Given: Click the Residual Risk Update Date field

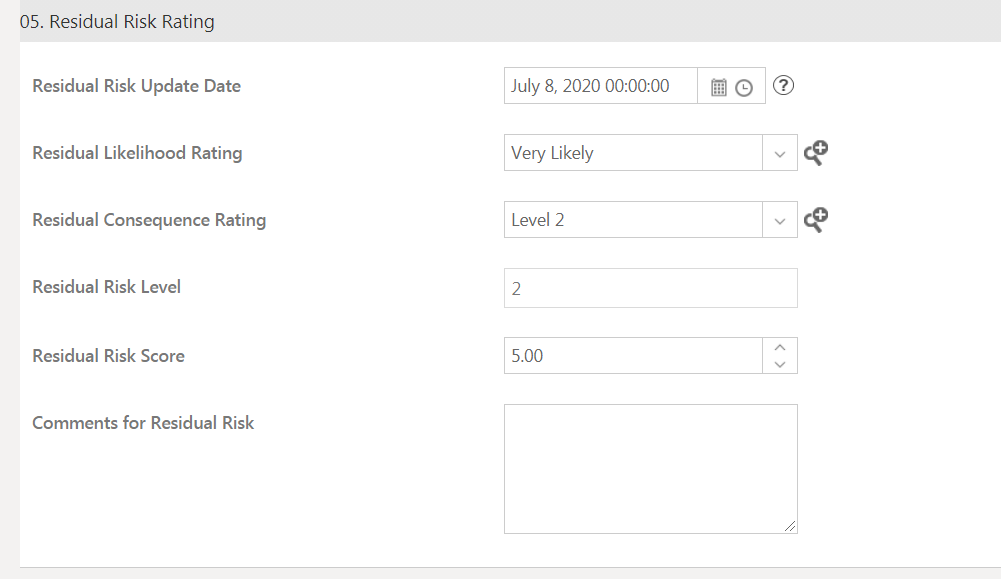Looking at the screenshot, I should click(600, 86).
